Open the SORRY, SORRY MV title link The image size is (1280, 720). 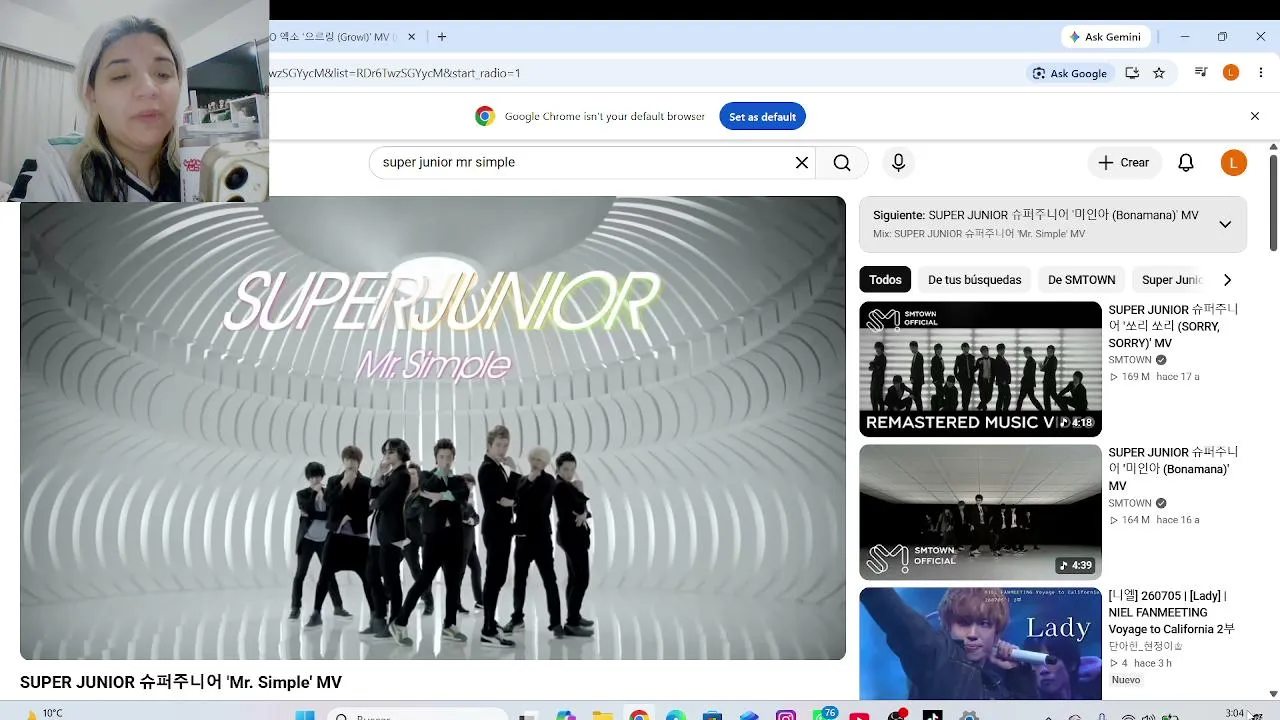(x=1173, y=327)
